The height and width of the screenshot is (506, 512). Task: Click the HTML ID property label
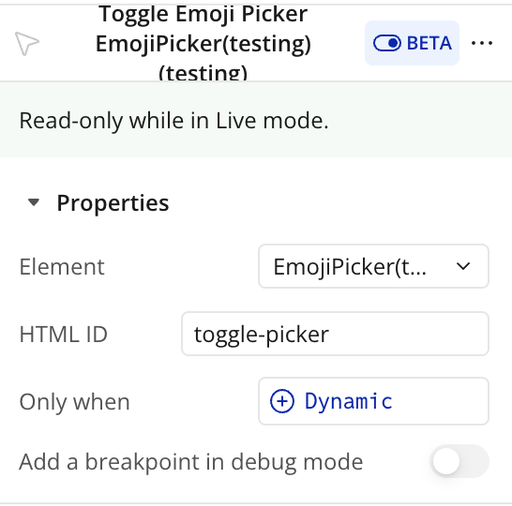pos(63,334)
